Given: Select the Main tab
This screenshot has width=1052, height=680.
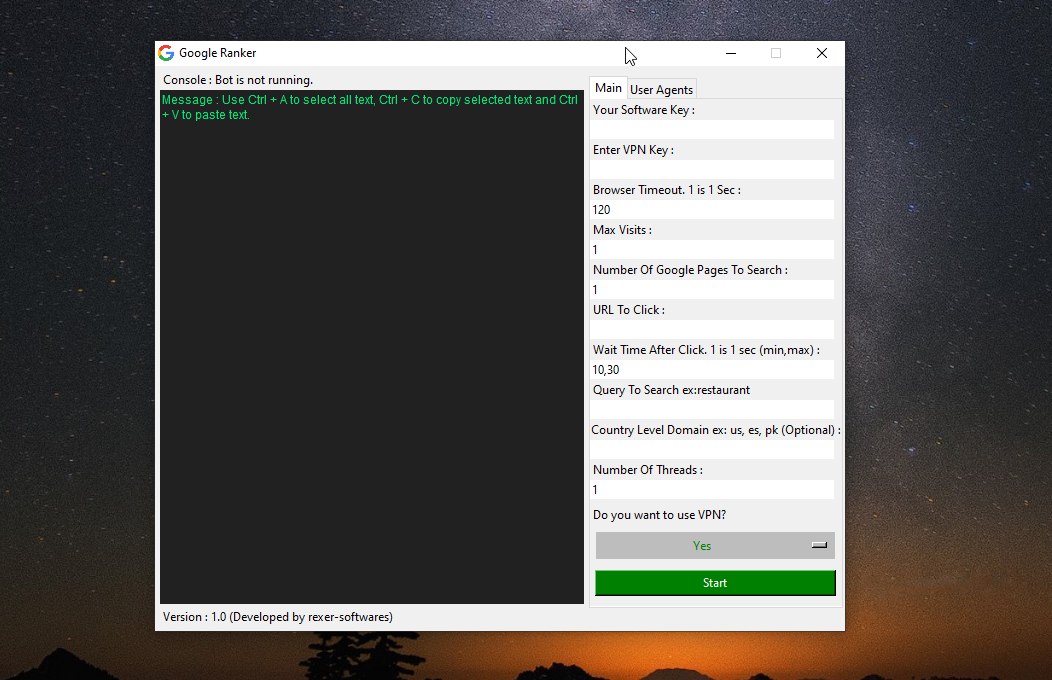Looking at the screenshot, I should 608,88.
